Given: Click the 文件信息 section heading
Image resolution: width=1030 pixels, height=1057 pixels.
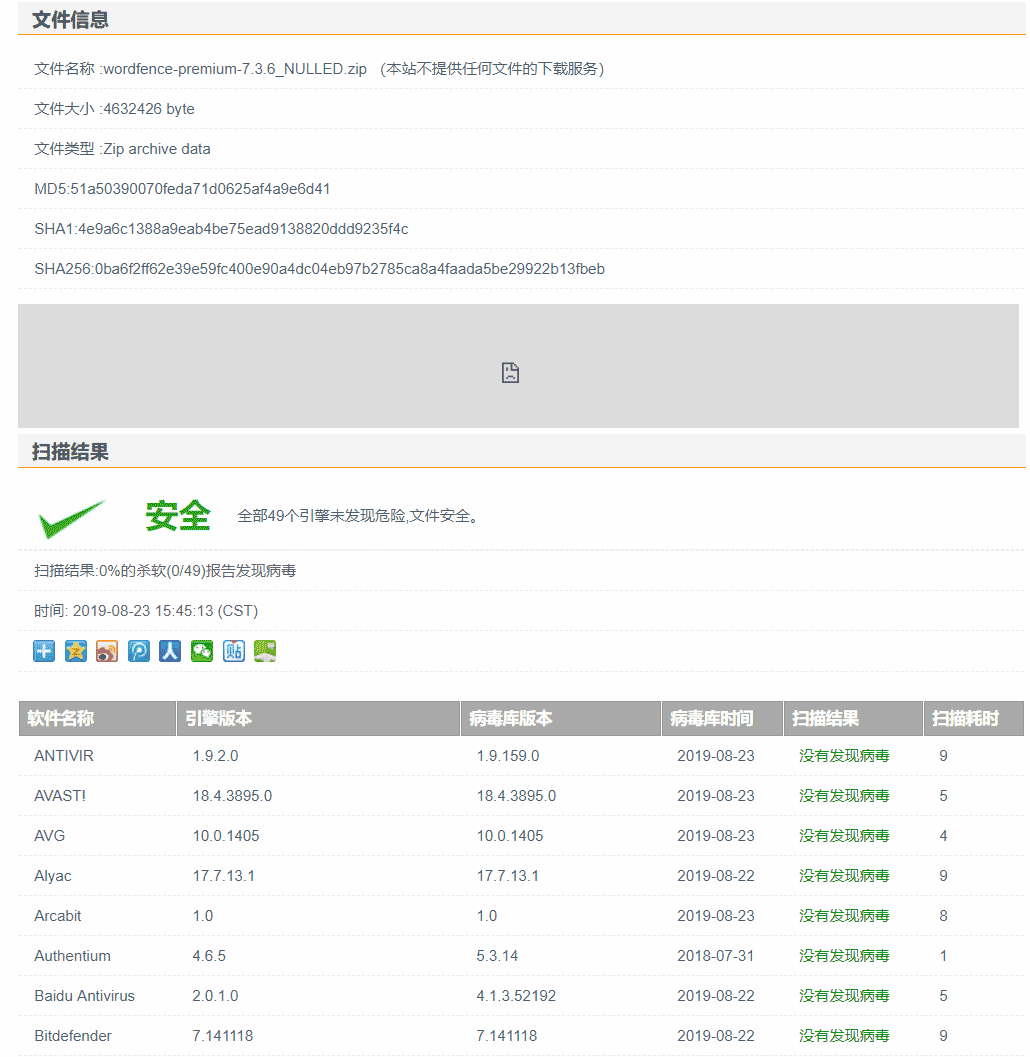Looking at the screenshot, I should click(70, 20).
